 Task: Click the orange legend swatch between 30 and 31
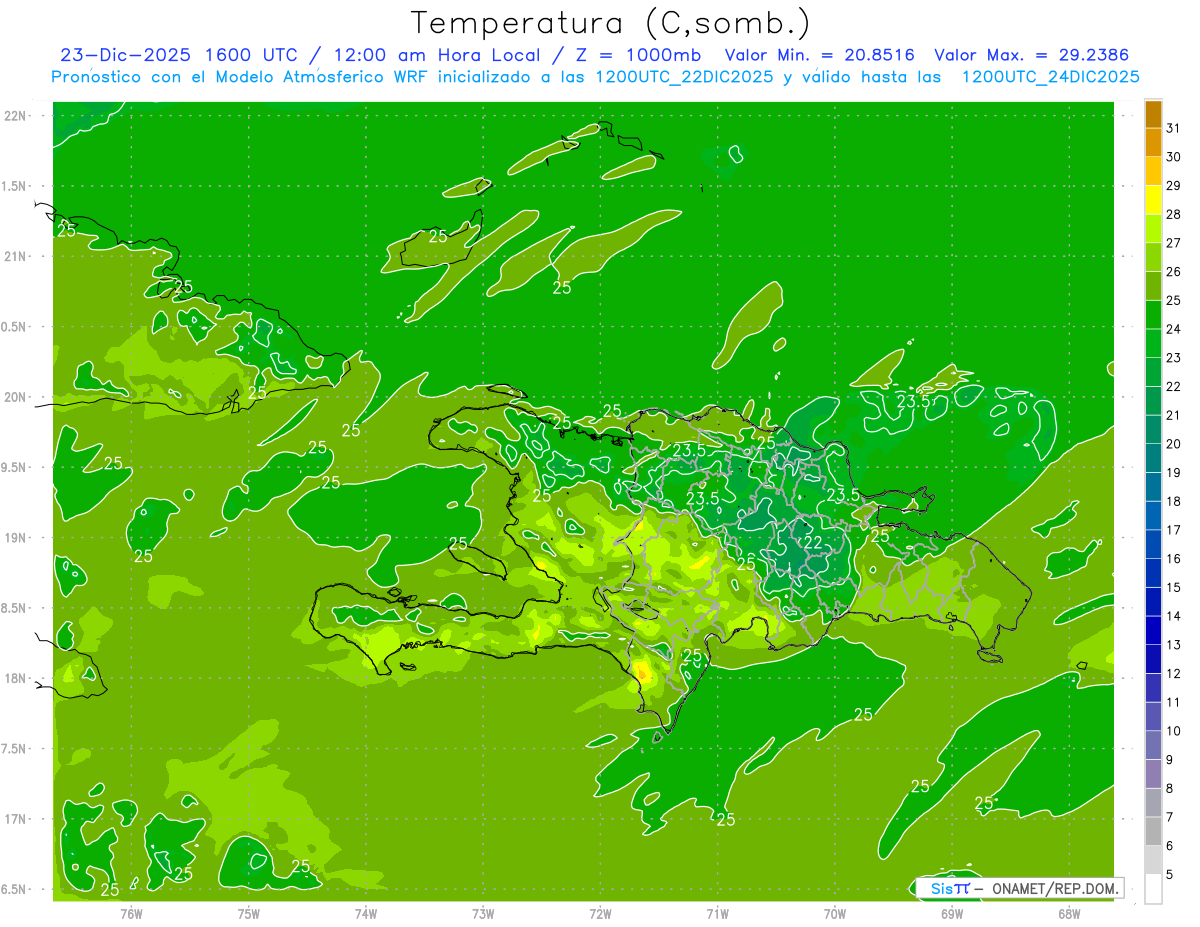coord(1153,142)
